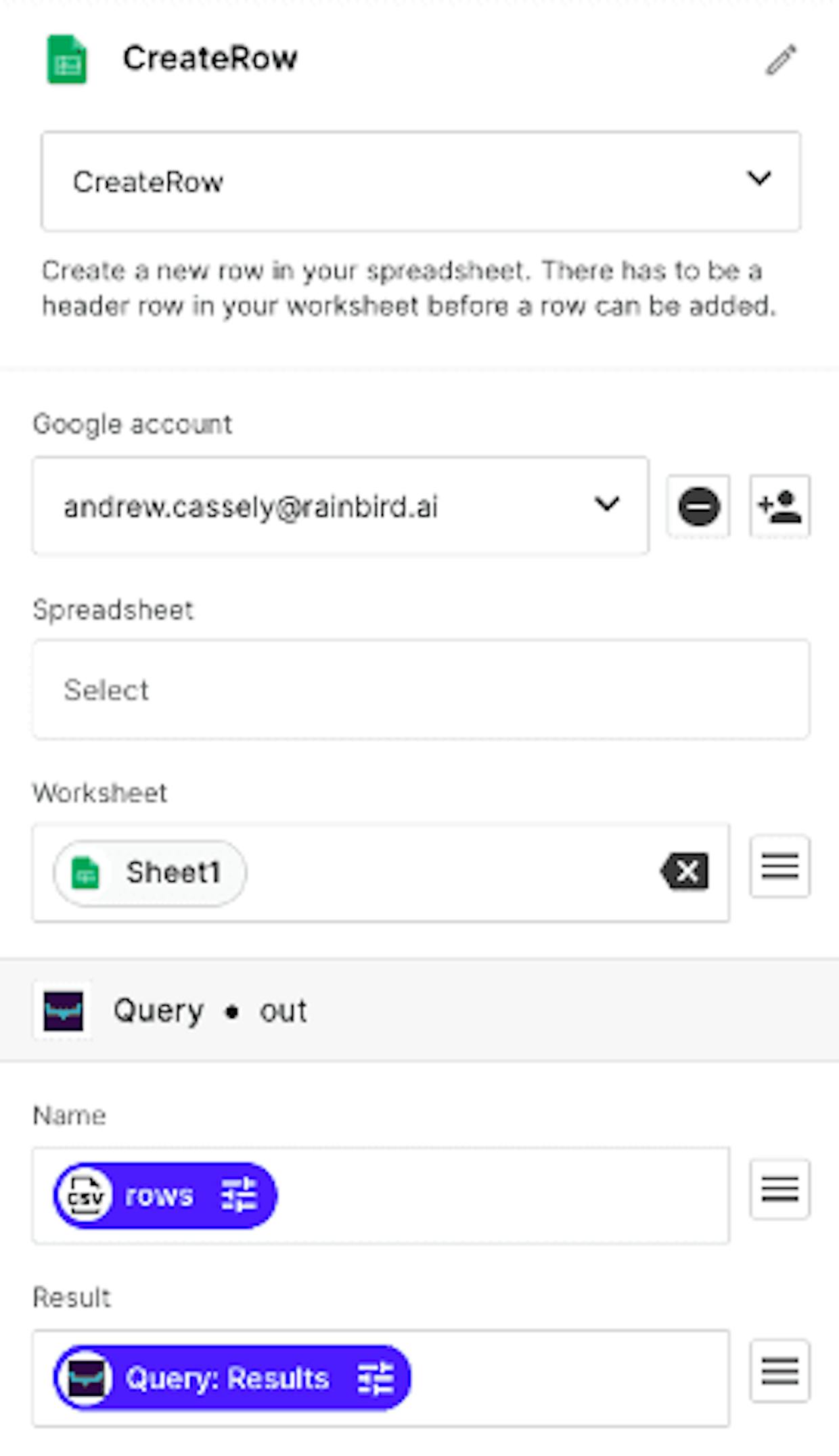Image resolution: width=839 pixels, height=1456 pixels.
Task: Open the Spreadsheet Select field
Action: 421,689
